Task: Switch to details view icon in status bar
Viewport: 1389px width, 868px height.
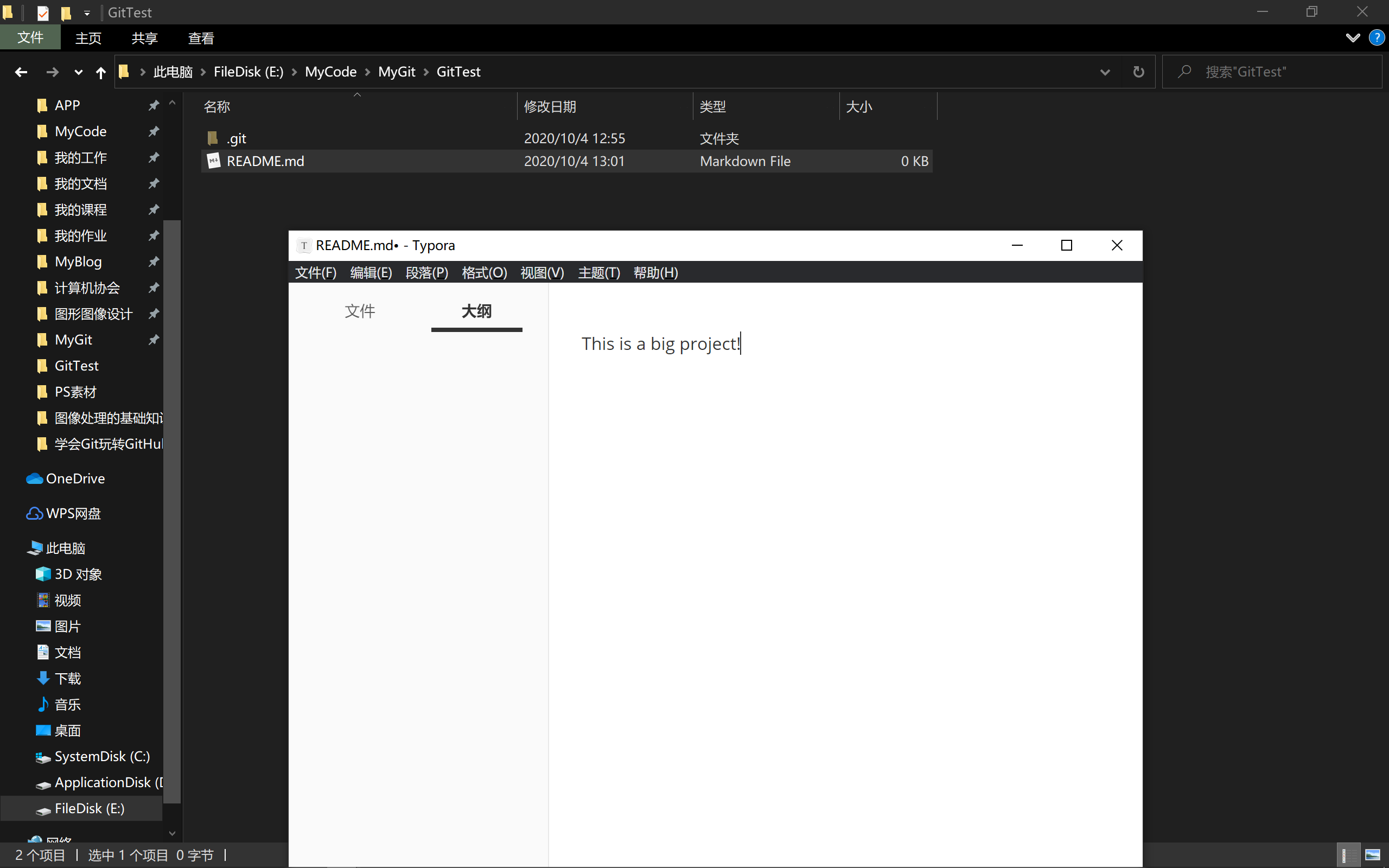Action: [x=1348, y=856]
